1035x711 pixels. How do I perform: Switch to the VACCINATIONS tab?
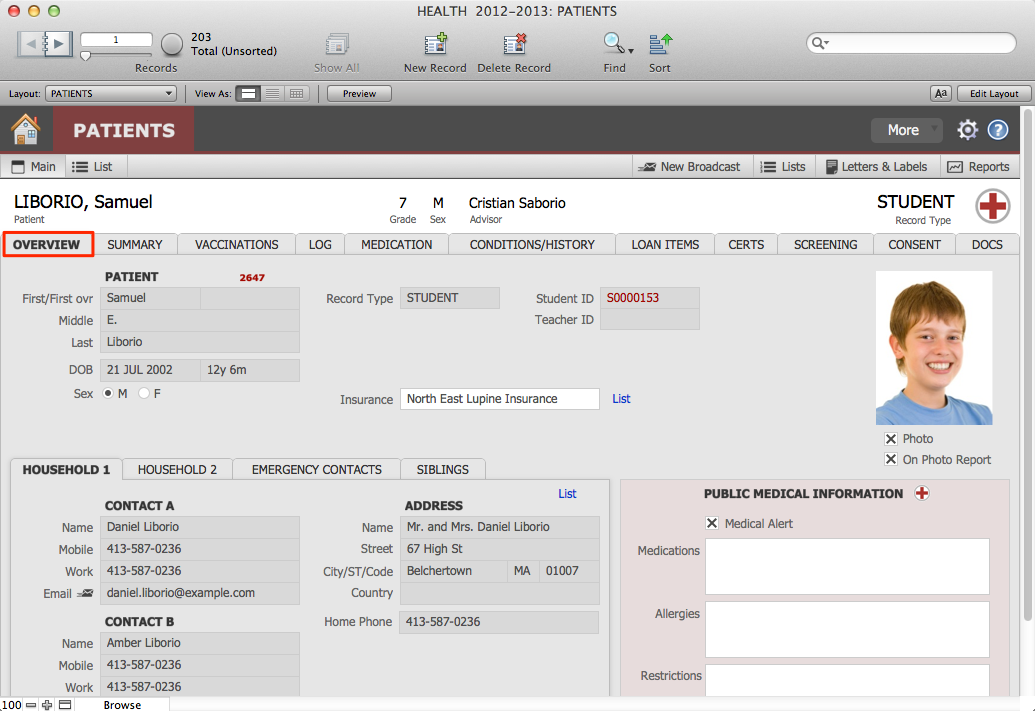pos(236,244)
